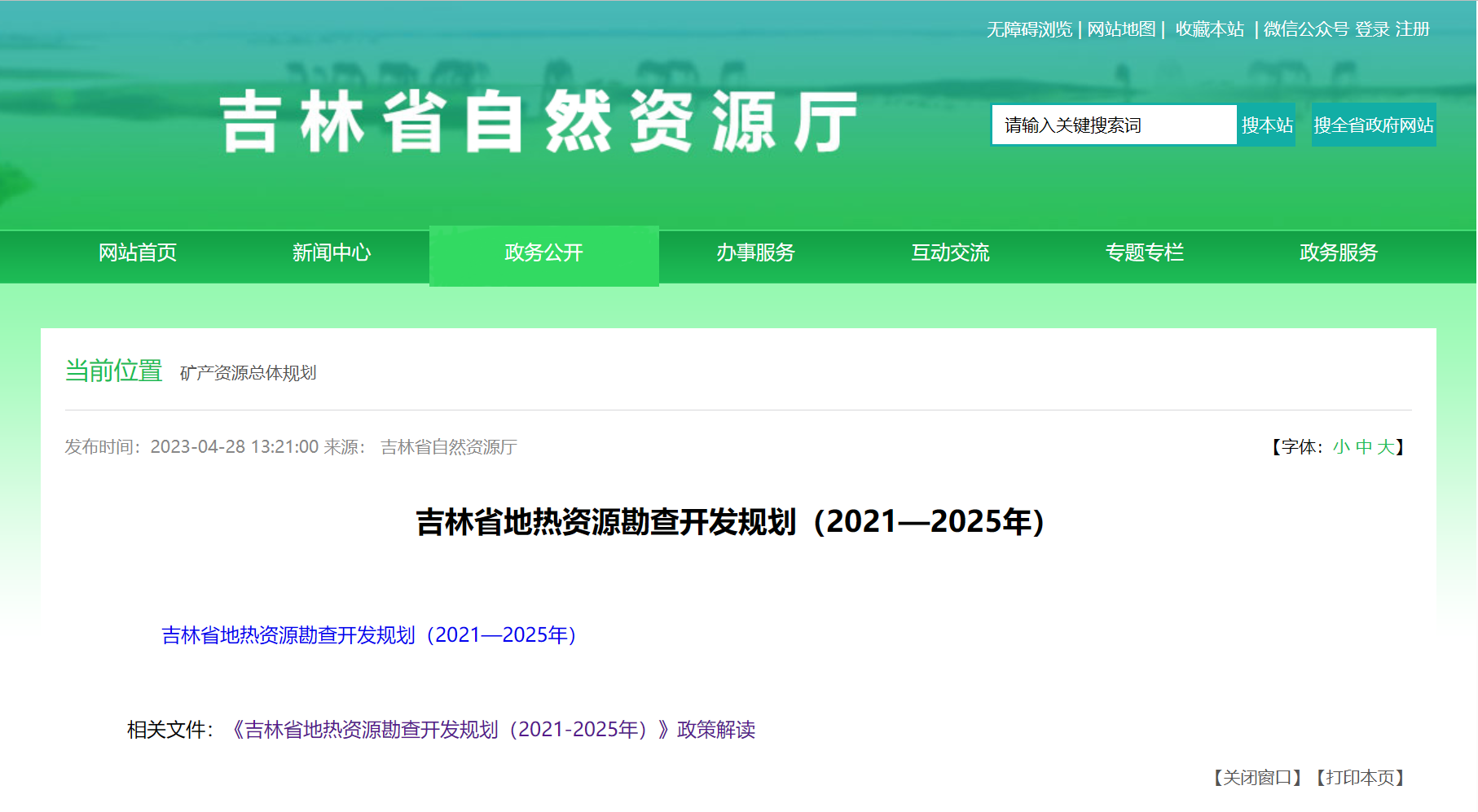
Task: Click 注册 register link
Action: click(1413, 29)
